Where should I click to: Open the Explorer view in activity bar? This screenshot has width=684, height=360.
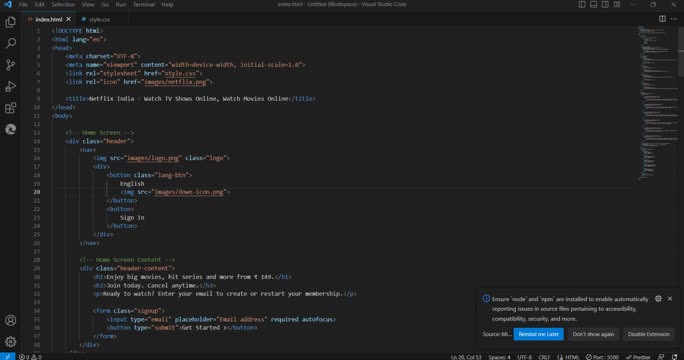[10, 22]
